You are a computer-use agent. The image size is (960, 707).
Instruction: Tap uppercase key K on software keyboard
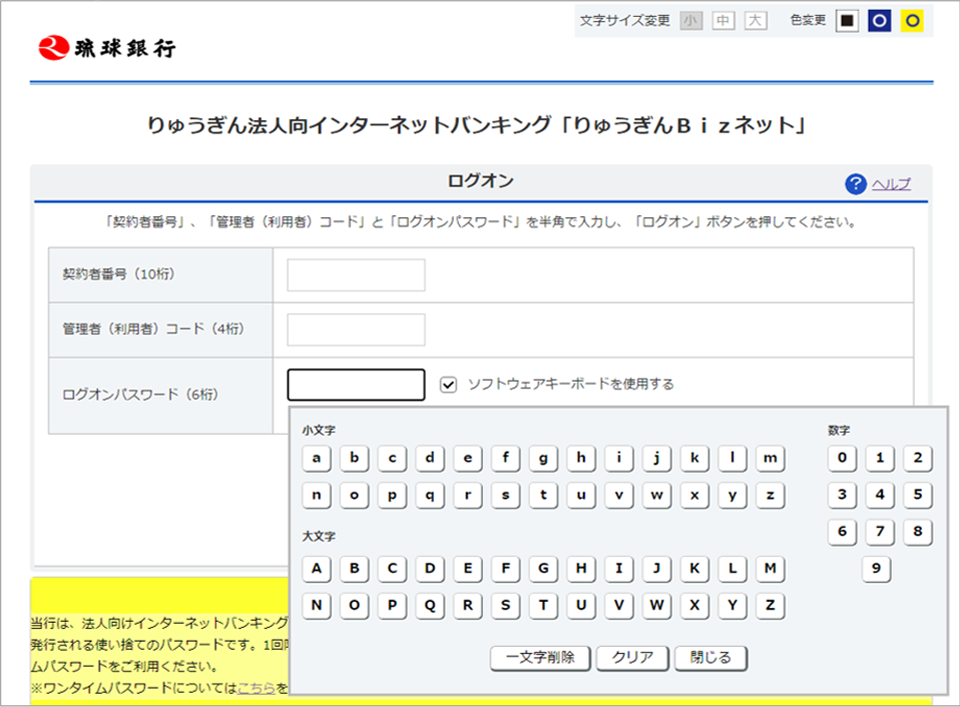695,569
